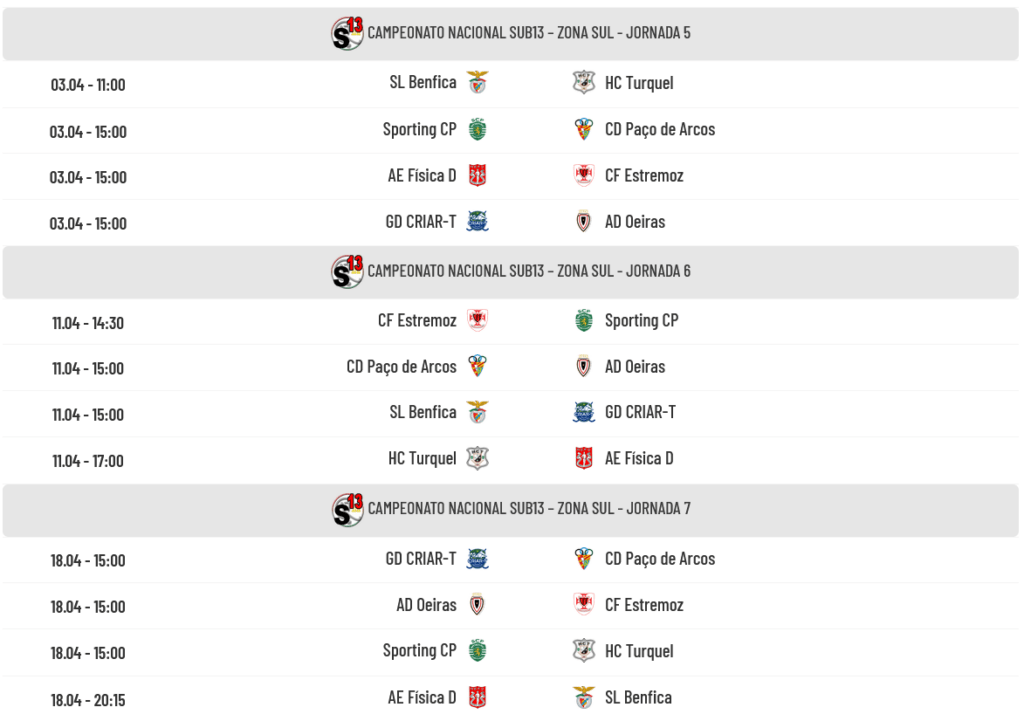
Task: Open SL Benfica team name in Jornada 5
Action: (x=422, y=83)
